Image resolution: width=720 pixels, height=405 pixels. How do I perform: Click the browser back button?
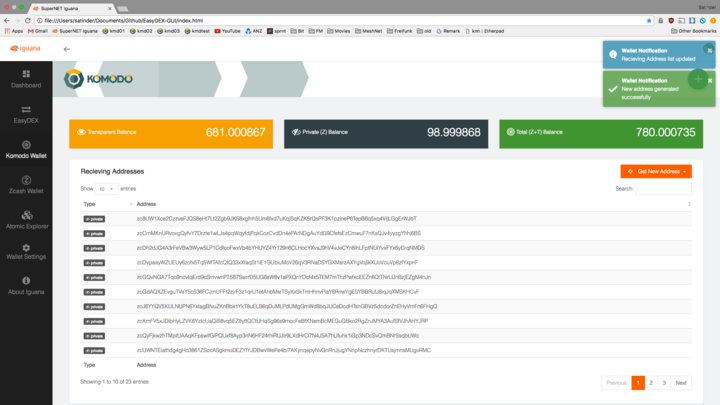6,21
